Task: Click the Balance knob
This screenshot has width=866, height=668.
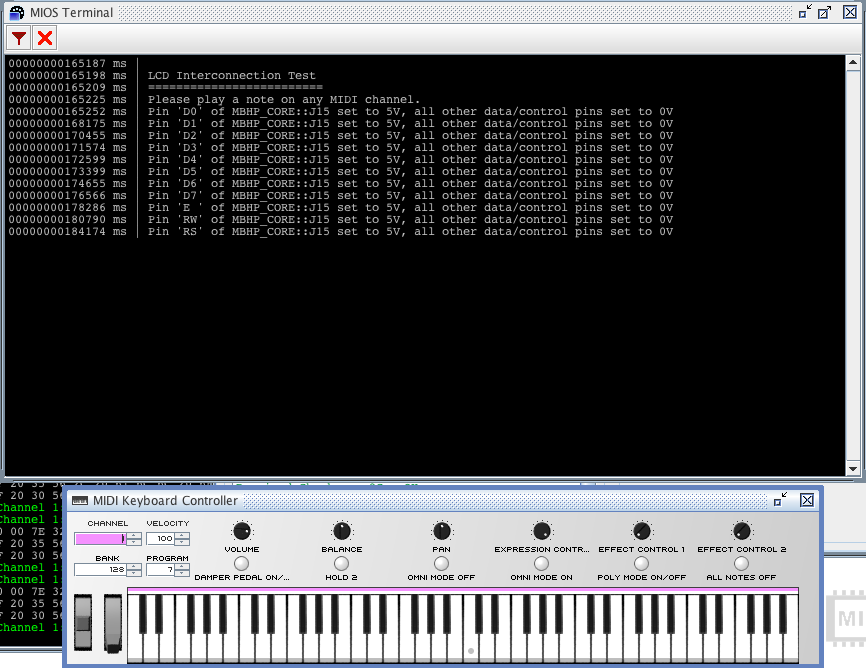Action: (x=342, y=531)
